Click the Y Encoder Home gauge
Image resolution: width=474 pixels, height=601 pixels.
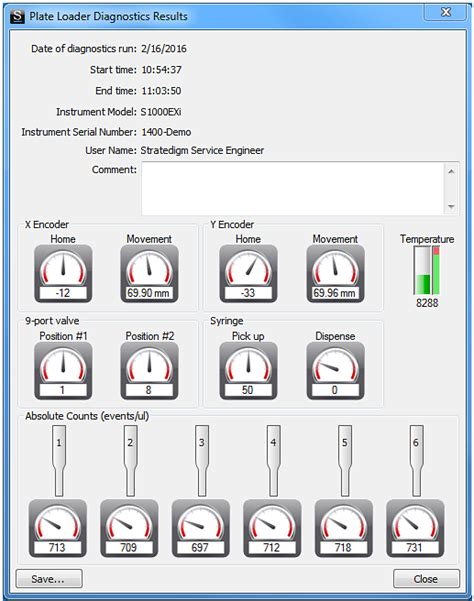click(248, 274)
